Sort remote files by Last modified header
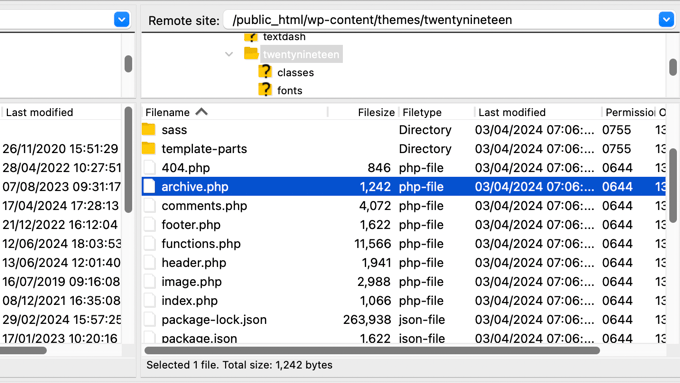 click(x=512, y=112)
